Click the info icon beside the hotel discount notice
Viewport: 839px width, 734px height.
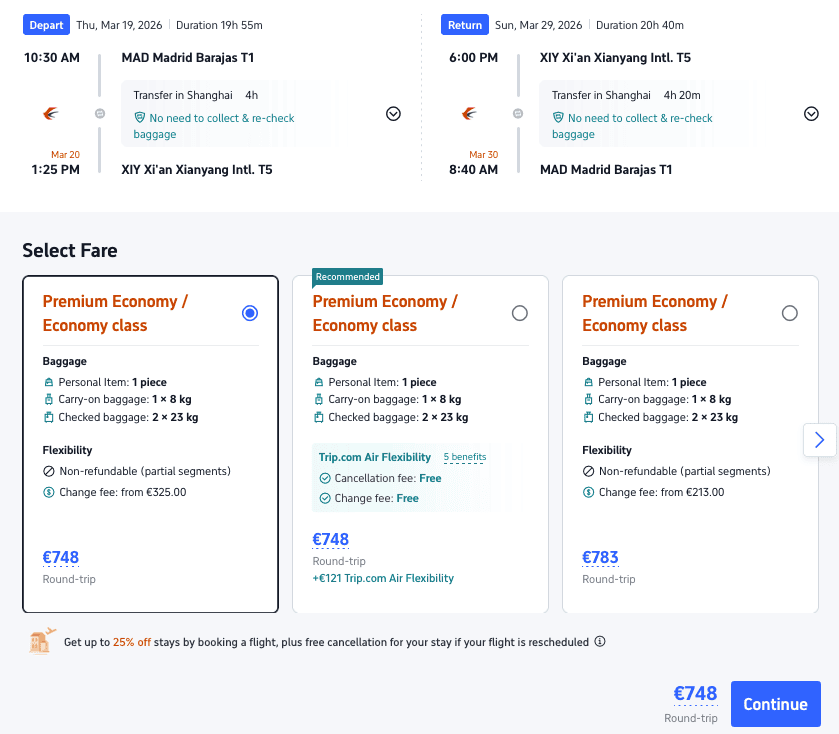pyautogui.click(x=600, y=642)
